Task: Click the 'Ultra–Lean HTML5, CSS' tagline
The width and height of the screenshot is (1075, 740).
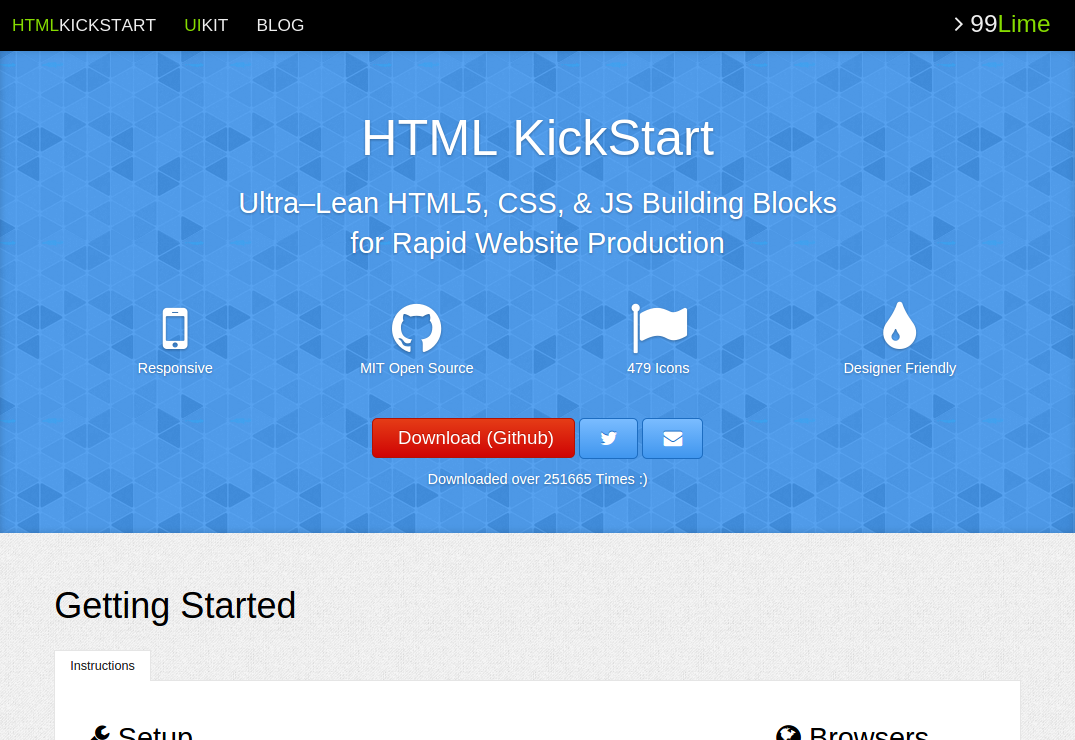Action: pos(538,223)
